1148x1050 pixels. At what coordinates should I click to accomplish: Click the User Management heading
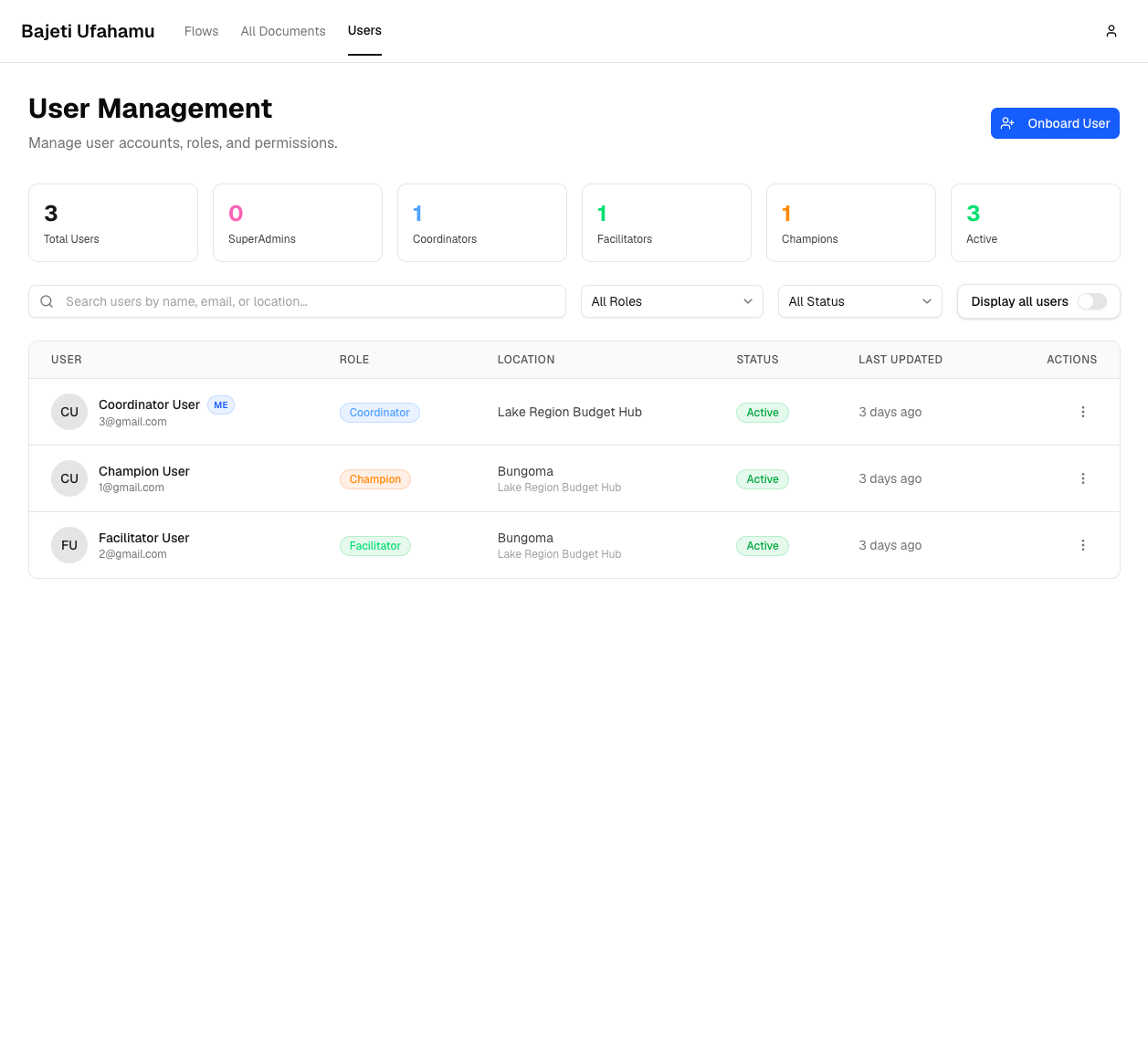click(151, 109)
